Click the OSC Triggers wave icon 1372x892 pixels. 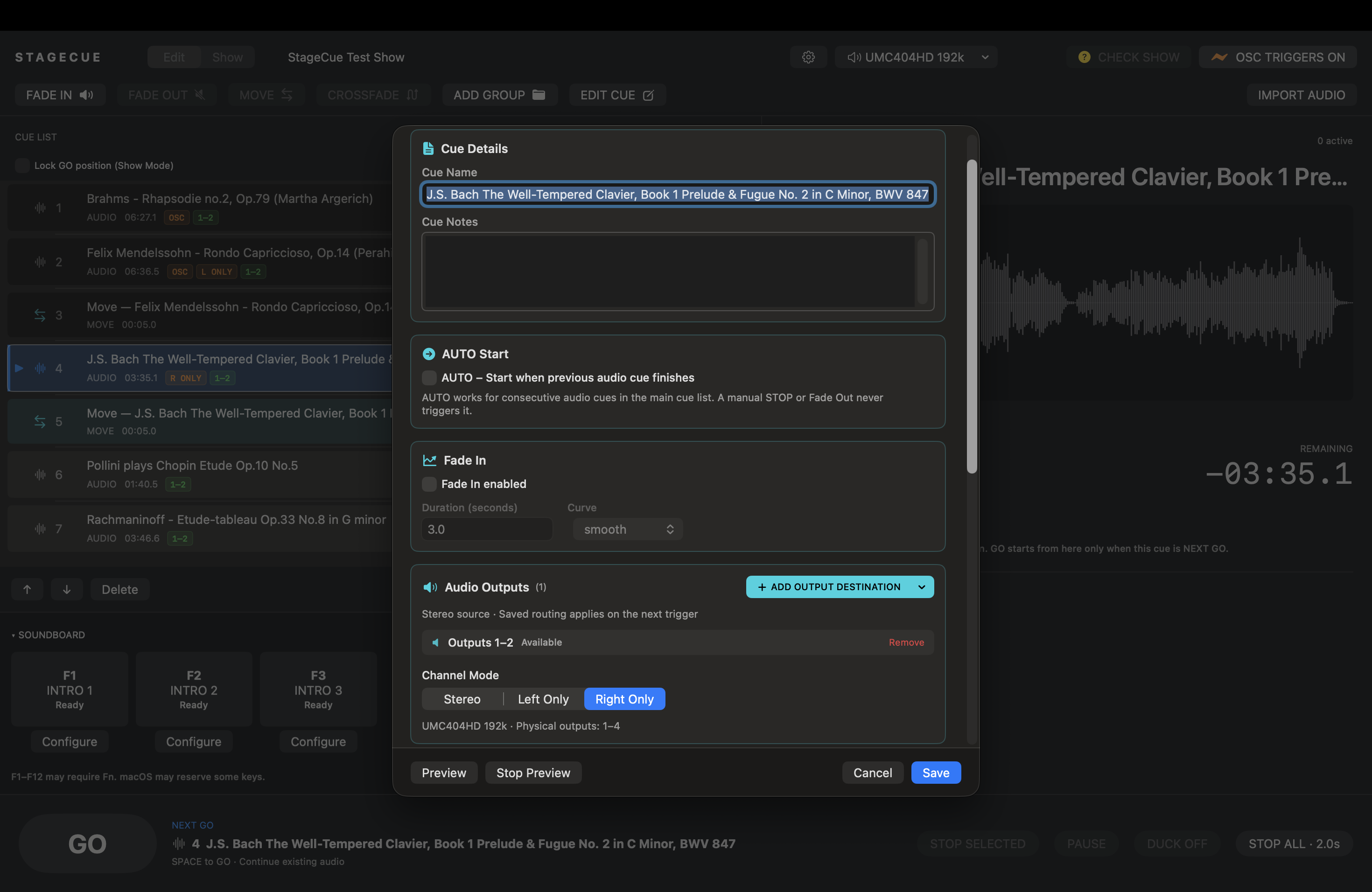pos(1218,57)
